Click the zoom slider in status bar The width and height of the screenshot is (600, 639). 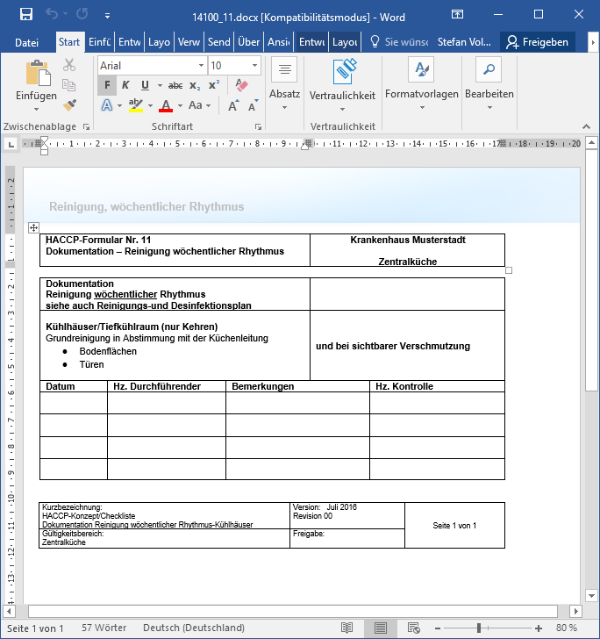coord(480,628)
